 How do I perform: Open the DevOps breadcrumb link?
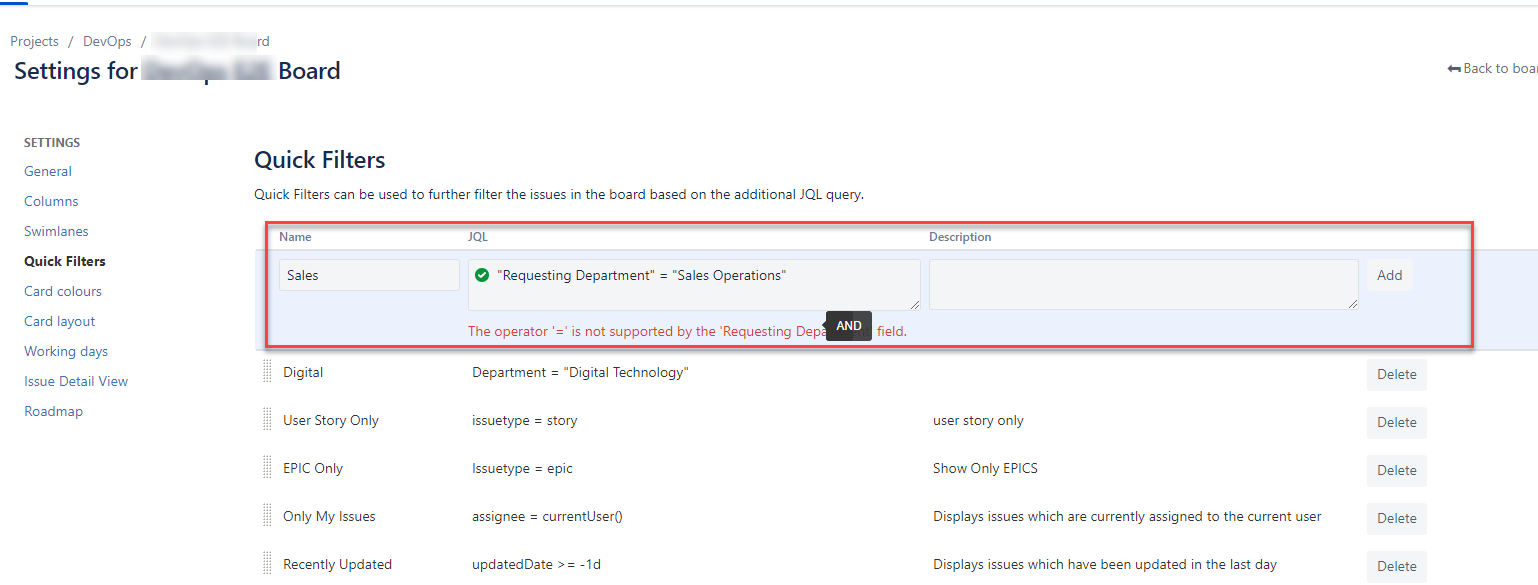[107, 41]
